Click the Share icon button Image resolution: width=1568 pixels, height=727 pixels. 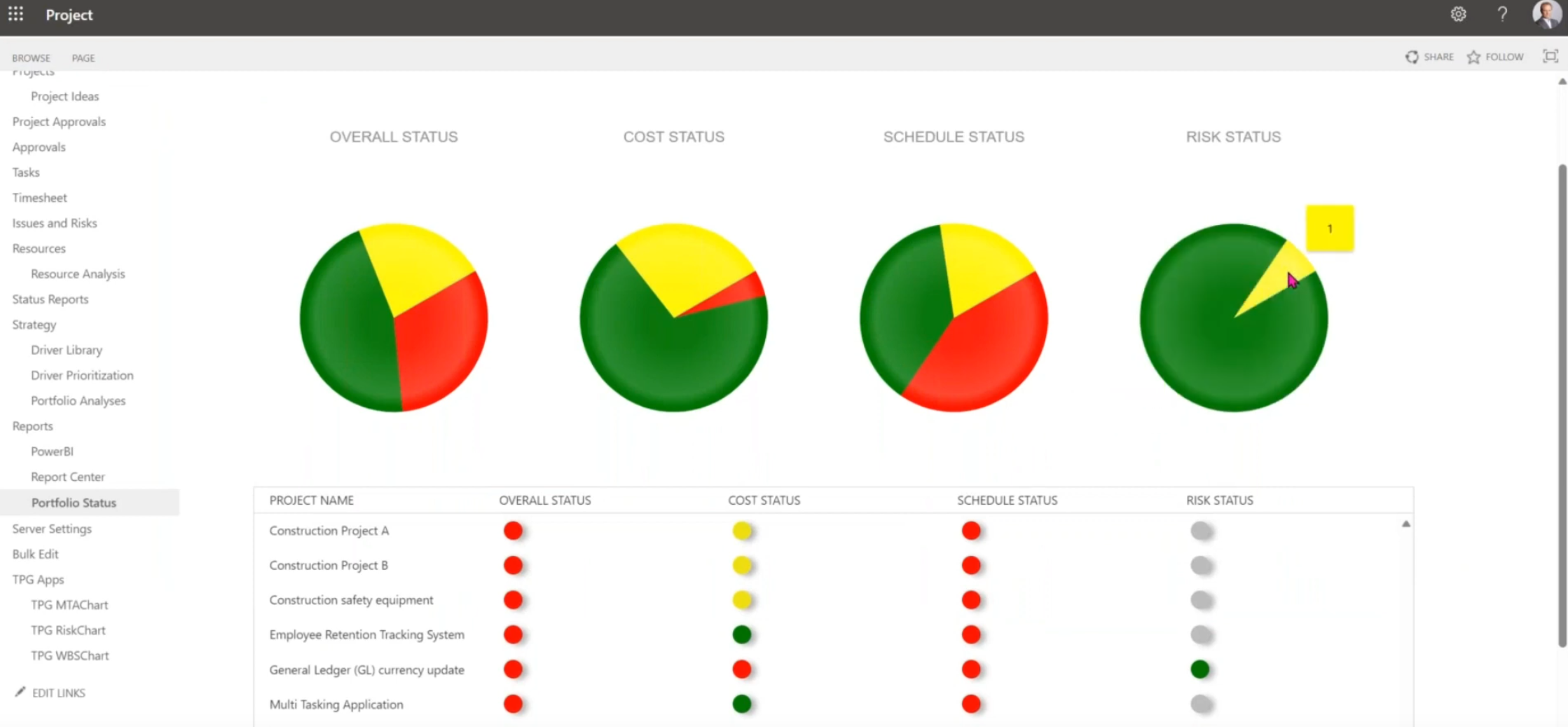click(1412, 57)
